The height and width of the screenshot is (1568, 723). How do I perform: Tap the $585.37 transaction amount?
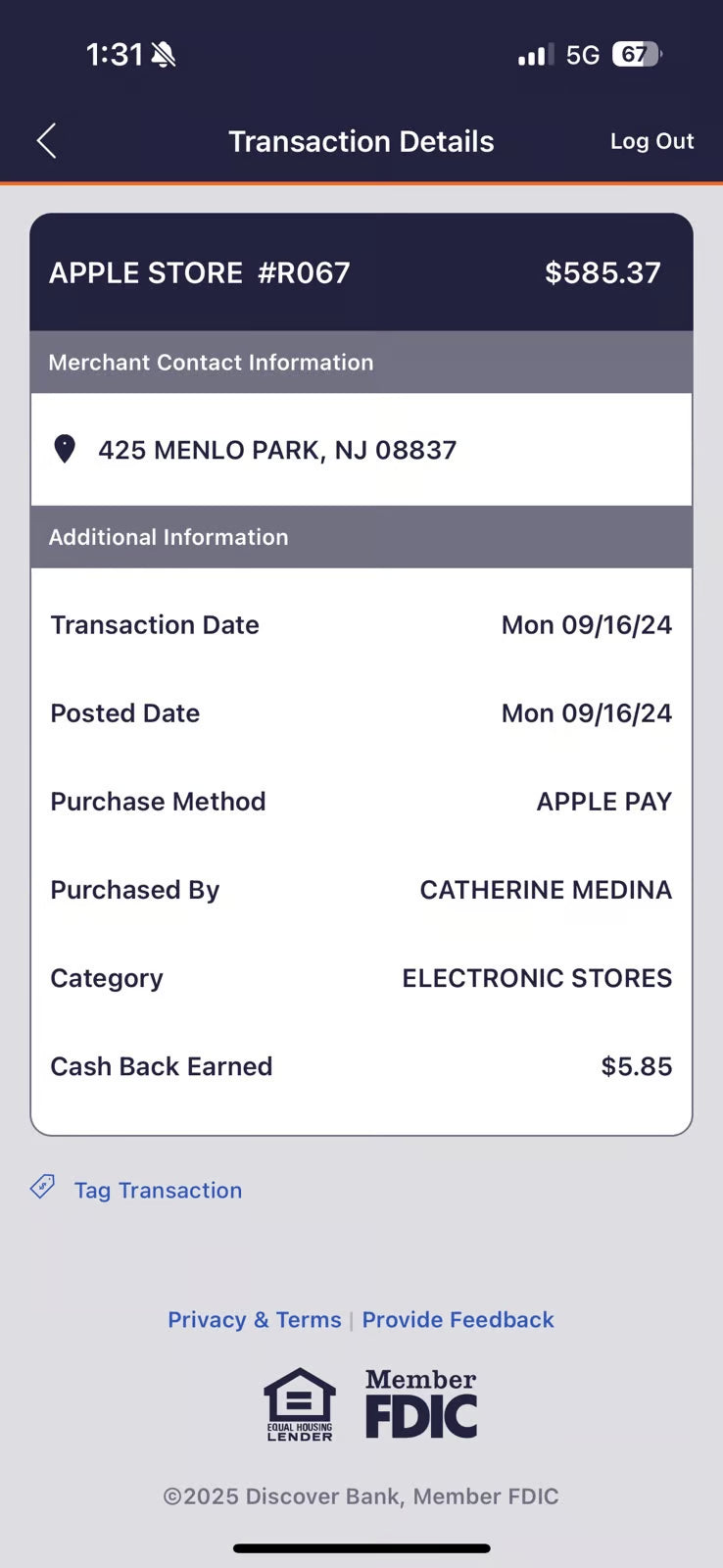pyautogui.click(x=602, y=272)
